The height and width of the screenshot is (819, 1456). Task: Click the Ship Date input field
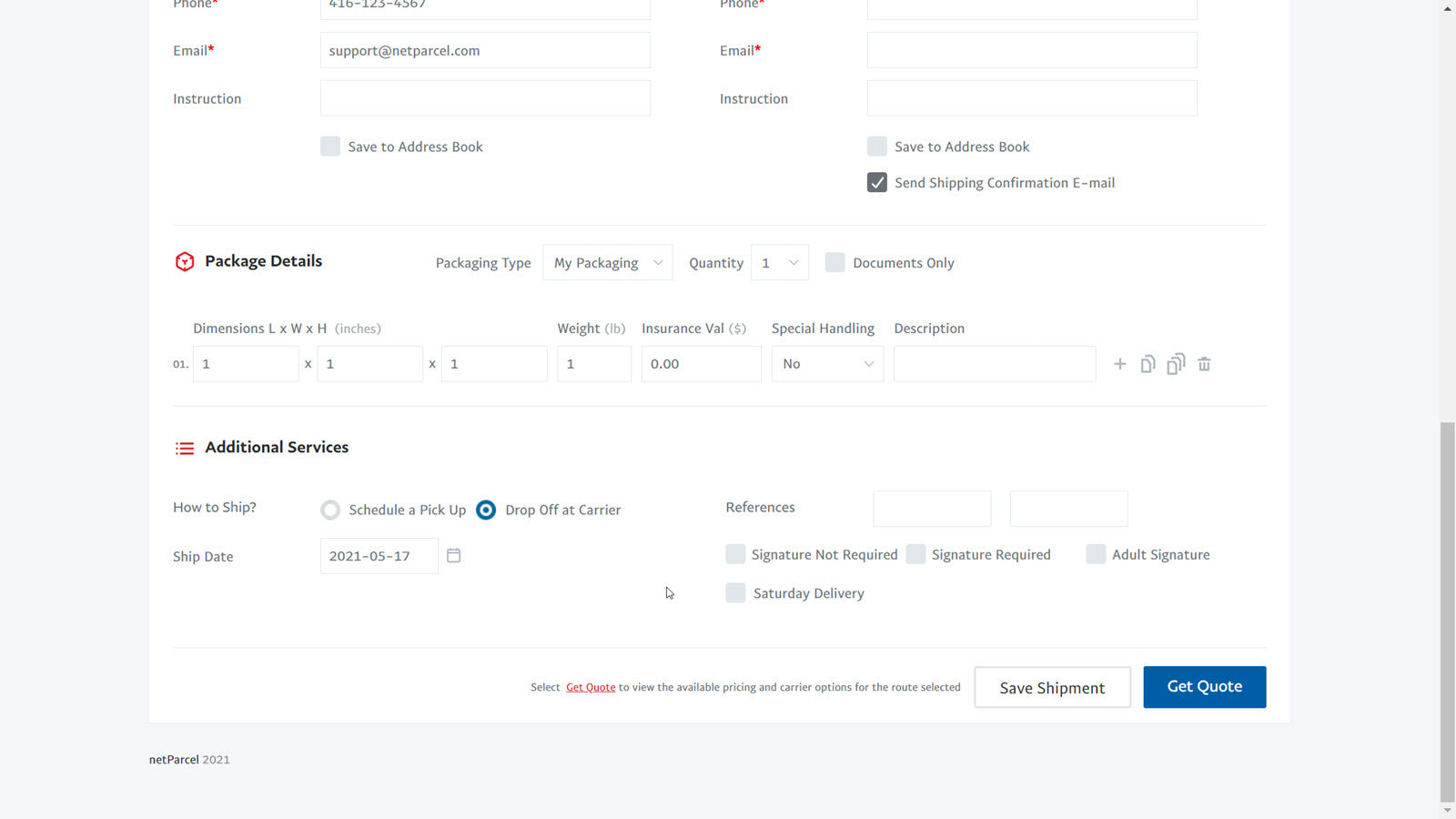pyautogui.click(x=379, y=556)
